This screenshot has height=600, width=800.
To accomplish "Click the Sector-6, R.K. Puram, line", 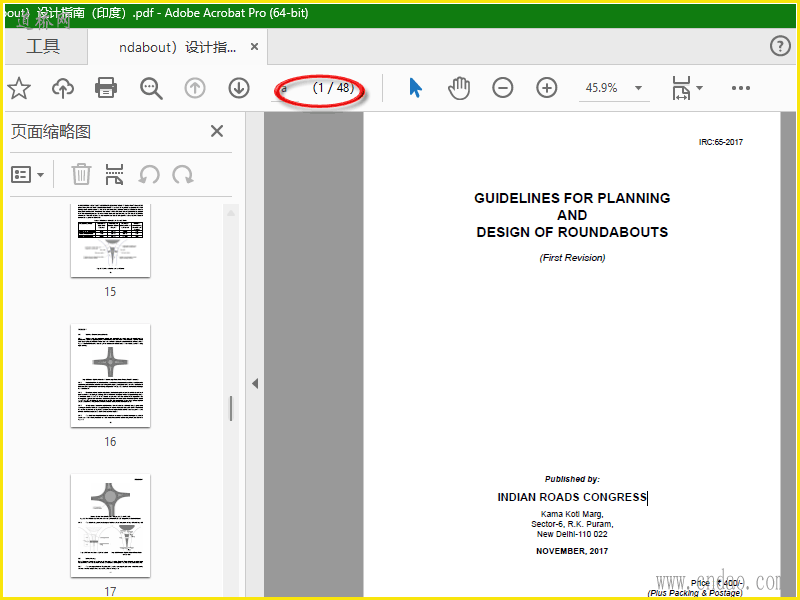I will coord(572,524).
